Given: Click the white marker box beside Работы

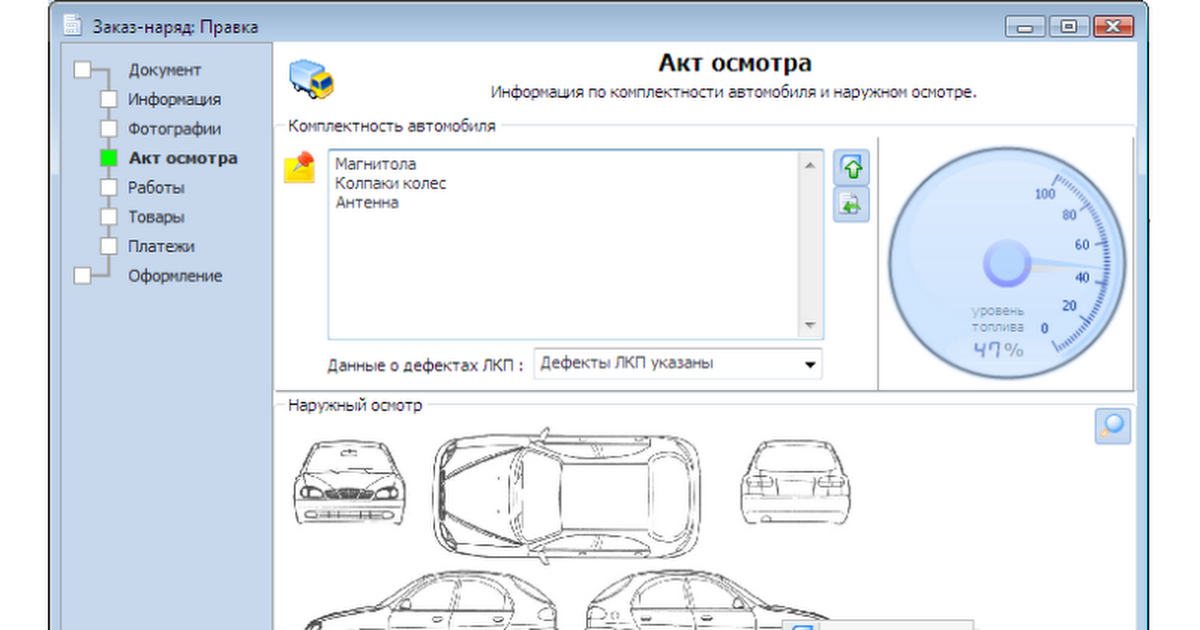Looking at the screenshot, I should [108, 187].
